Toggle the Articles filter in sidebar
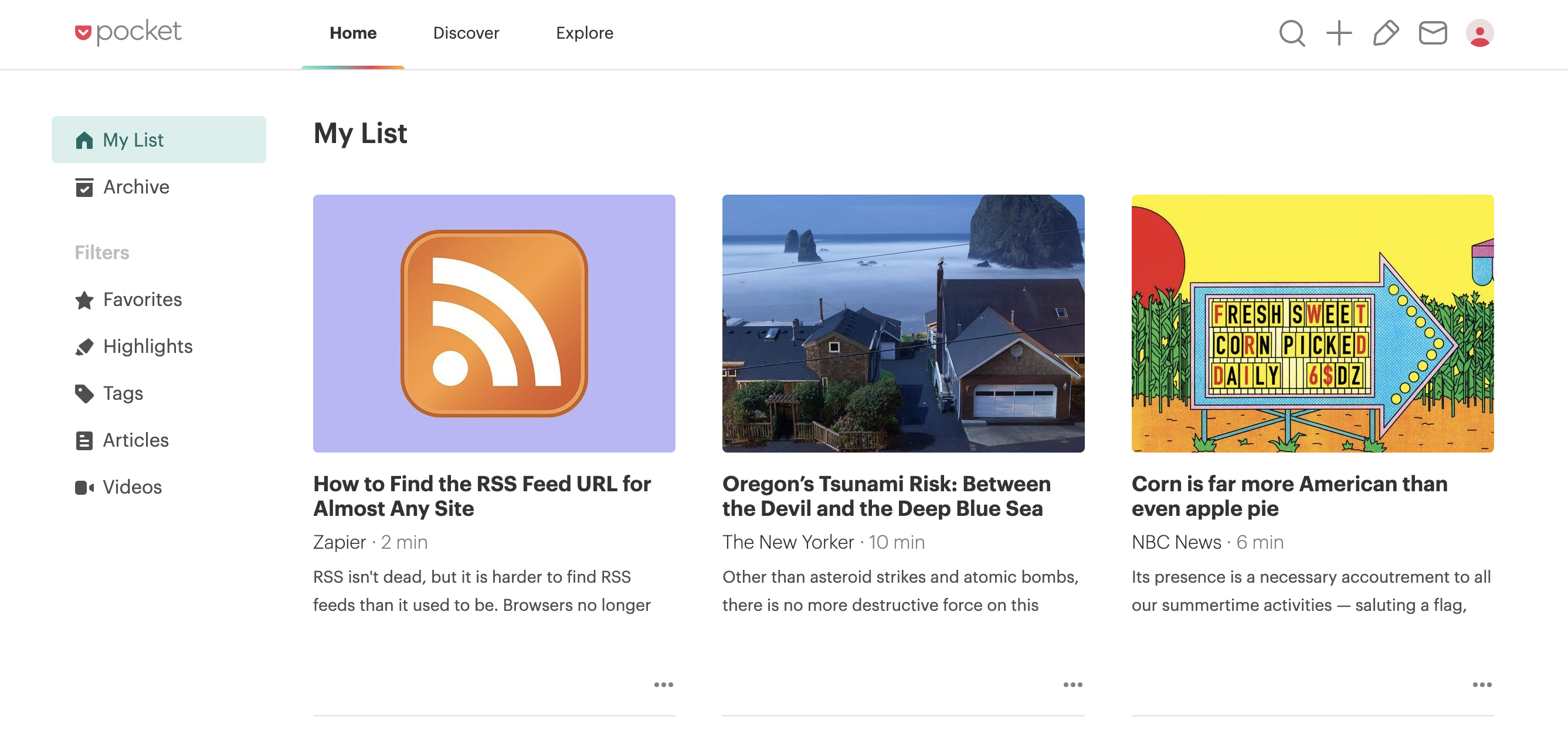This screenshot has width=1568, height=741. (134, 440)
